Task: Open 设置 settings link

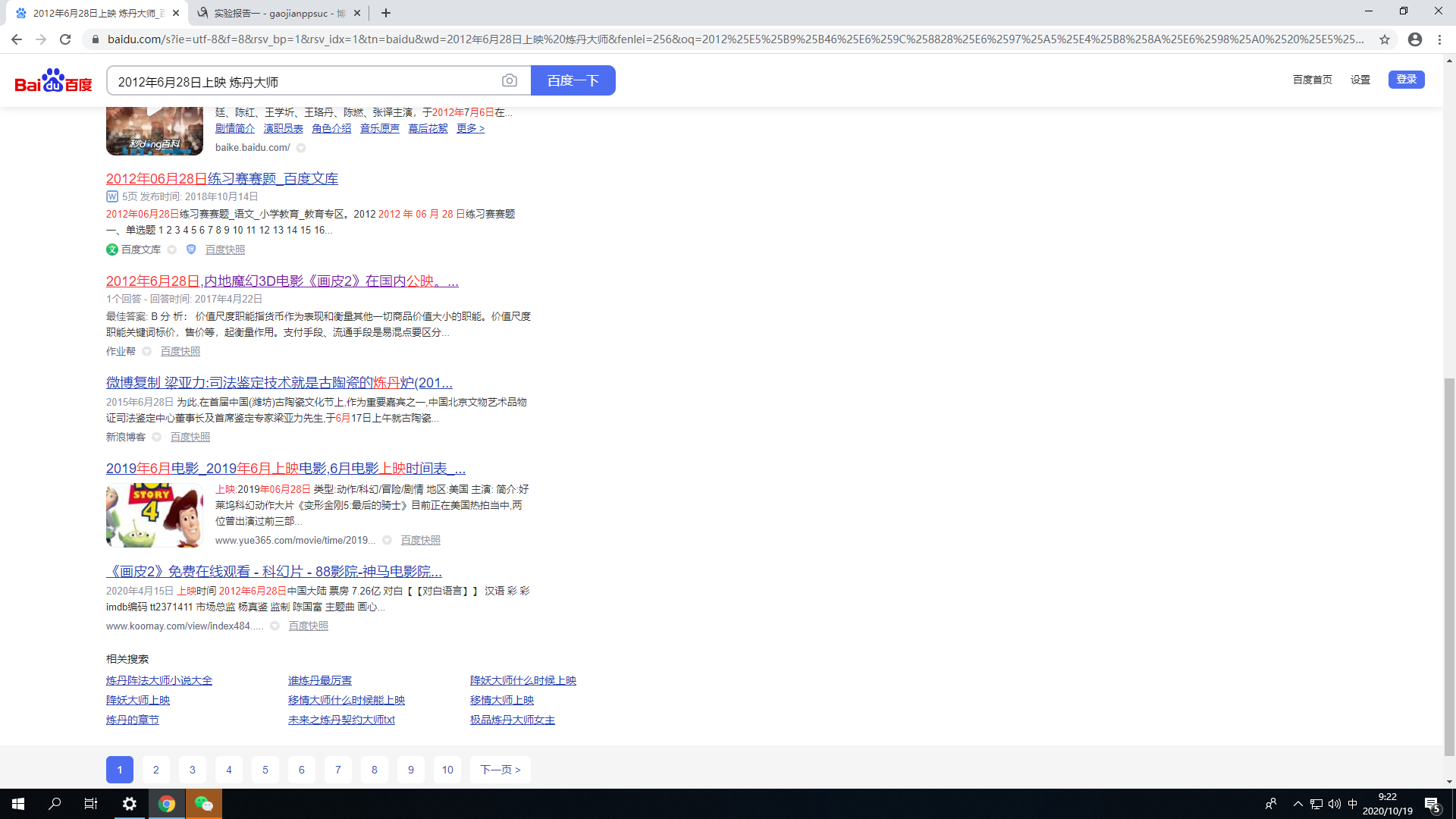Action: pos(1360,80)
